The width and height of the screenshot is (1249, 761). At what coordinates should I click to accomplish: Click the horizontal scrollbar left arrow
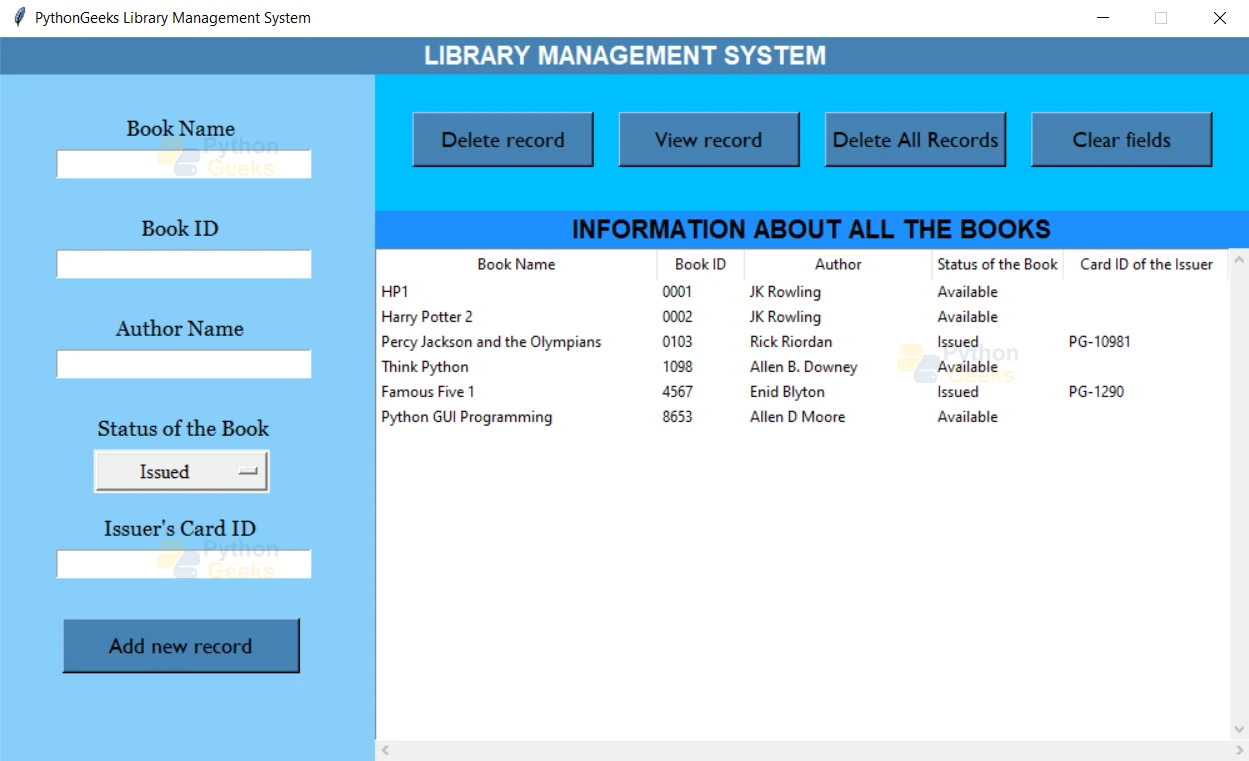(x=385, y=750)
